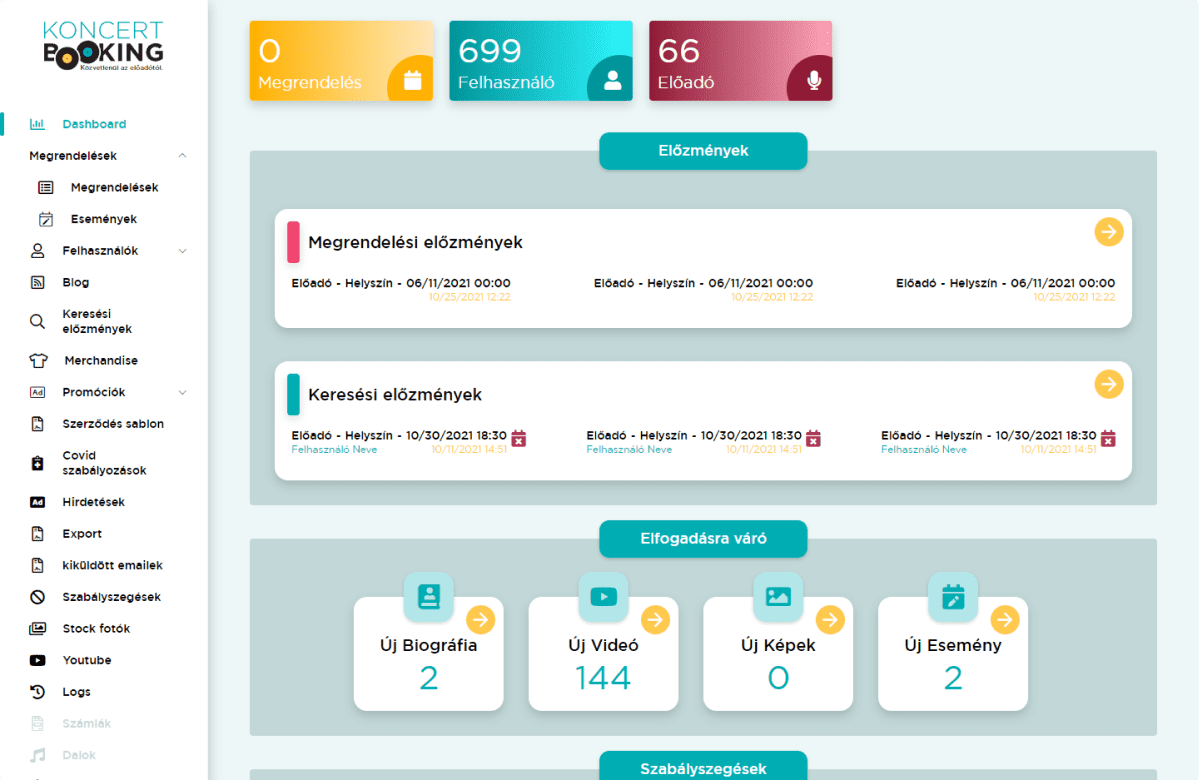Image resolution: width=1199 pixels, height=780 pixels.
Task: Open the Új Videó arrow button
Action: (x=655, y=620)
